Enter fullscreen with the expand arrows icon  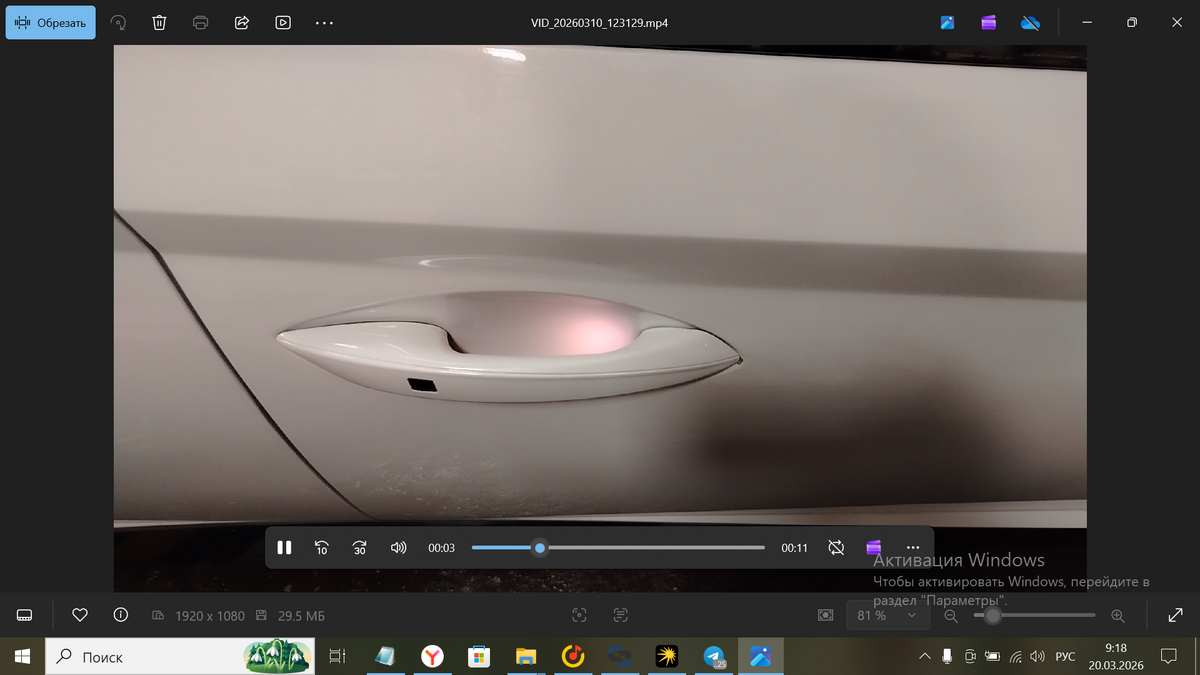coord(1176,616)
